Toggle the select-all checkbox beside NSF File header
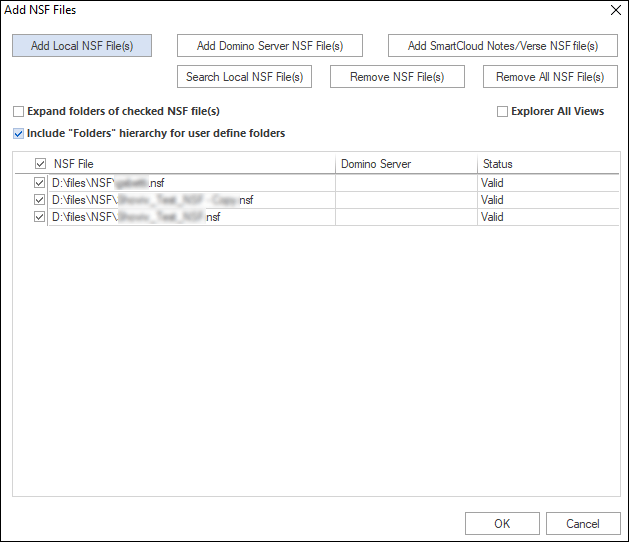The image size is (629, 542). click(41, 164)
